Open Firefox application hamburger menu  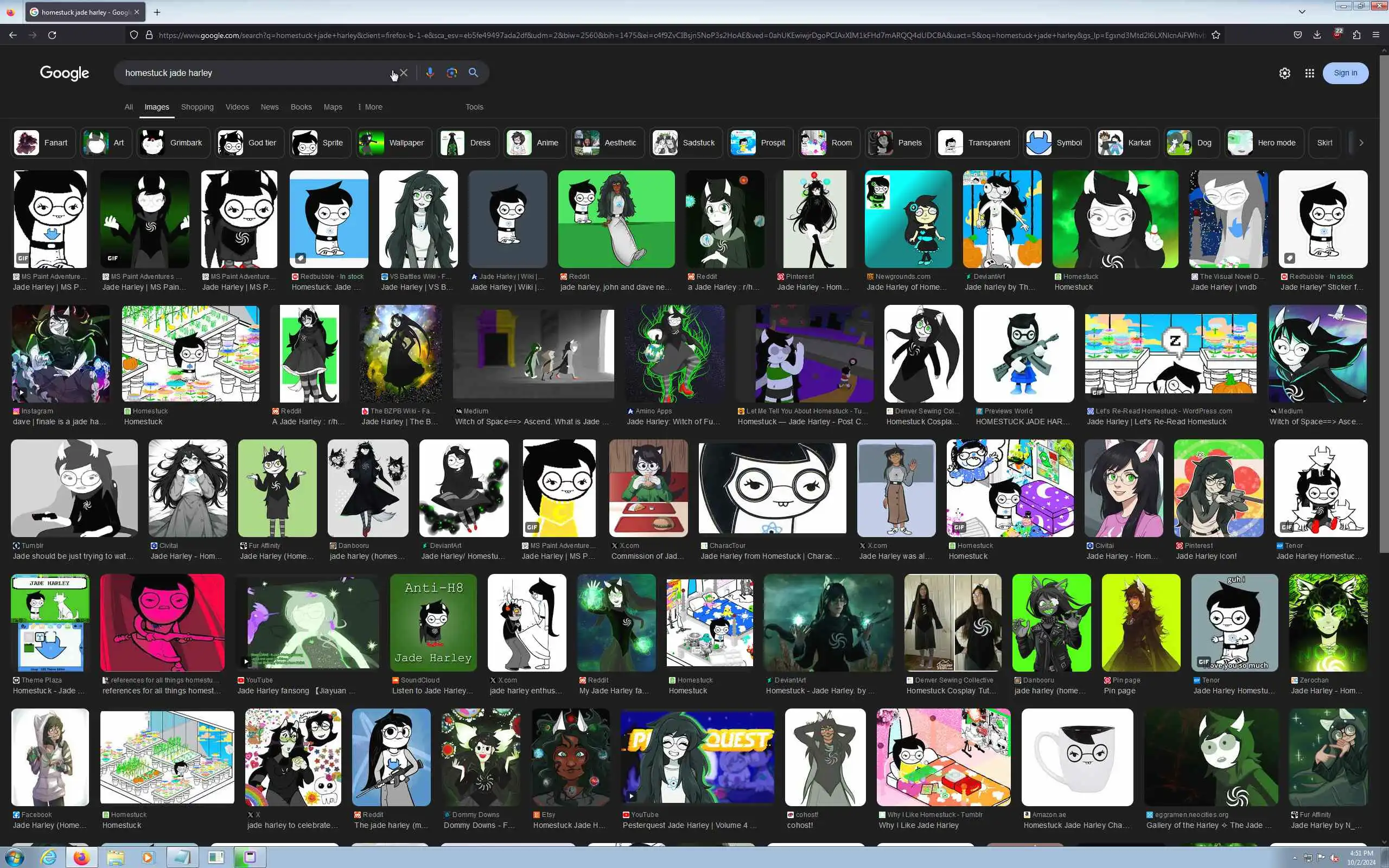click(x=1376, y=35)
